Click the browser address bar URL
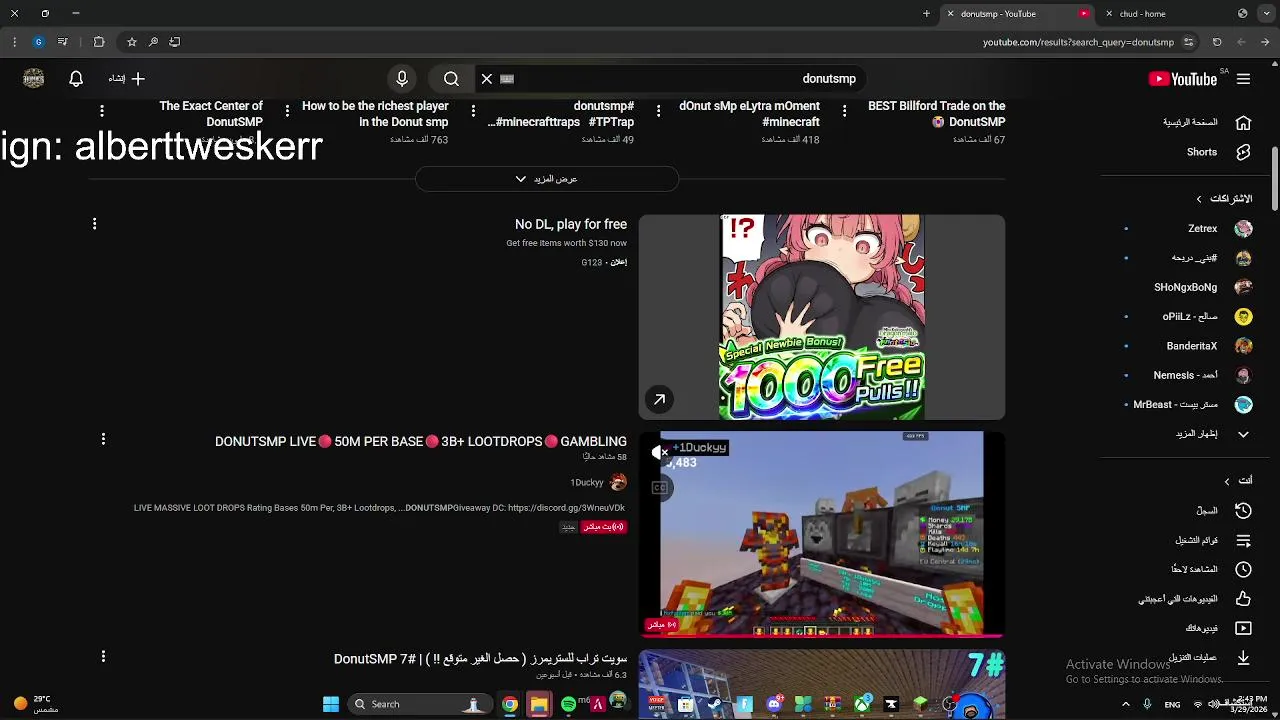 (1078, 42)
